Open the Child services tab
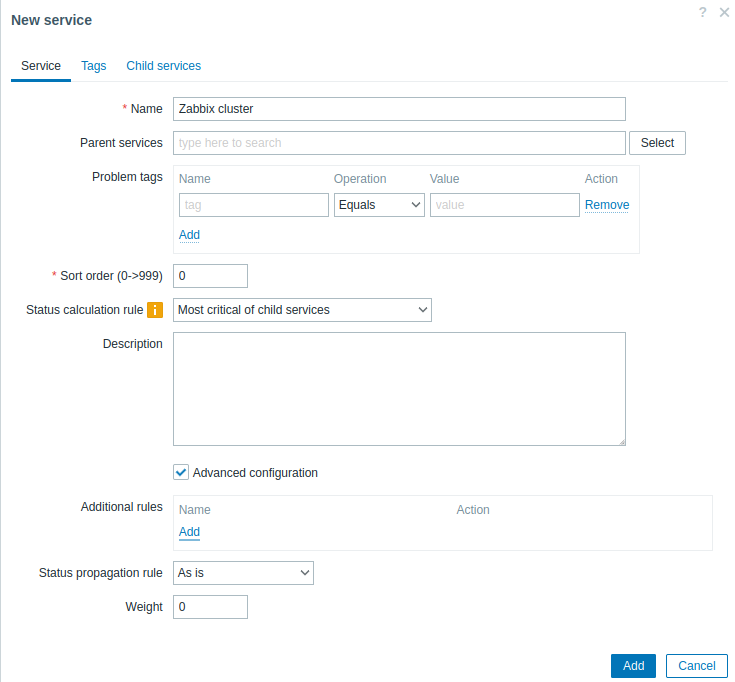The image size is (735, 682). pyautogui.click(x=163, y=66)
